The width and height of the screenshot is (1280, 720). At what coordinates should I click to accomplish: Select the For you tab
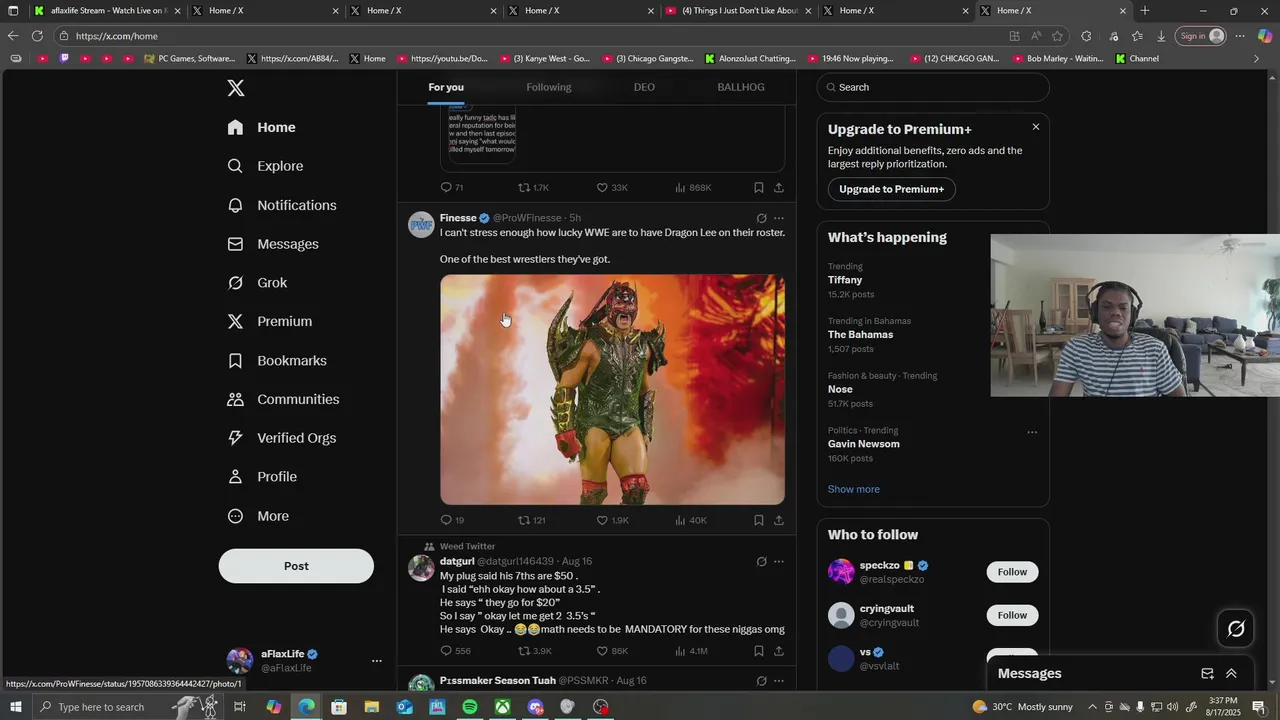446,87
